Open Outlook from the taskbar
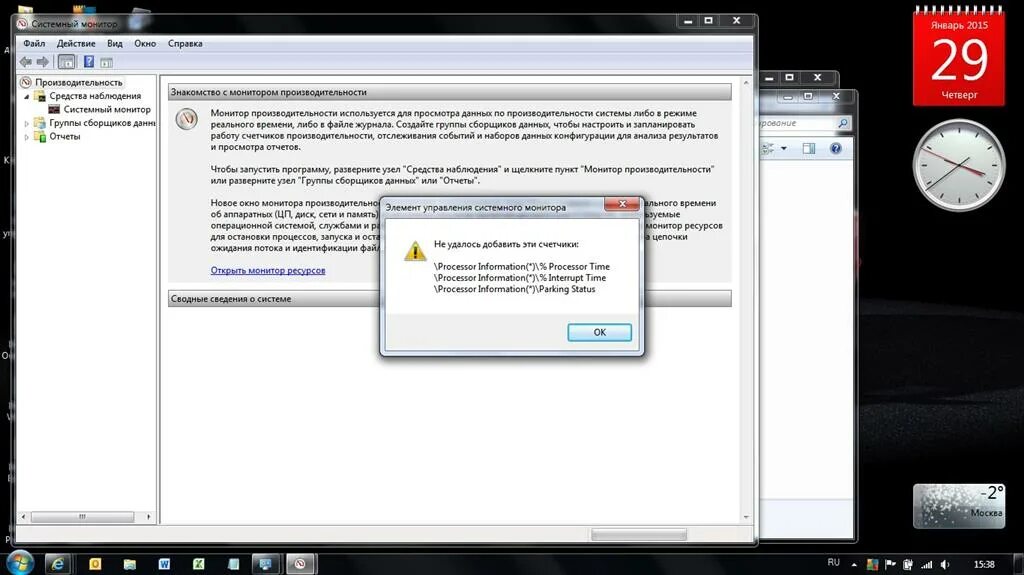The height and width of the screenshot is (575, 1024). 95,564
